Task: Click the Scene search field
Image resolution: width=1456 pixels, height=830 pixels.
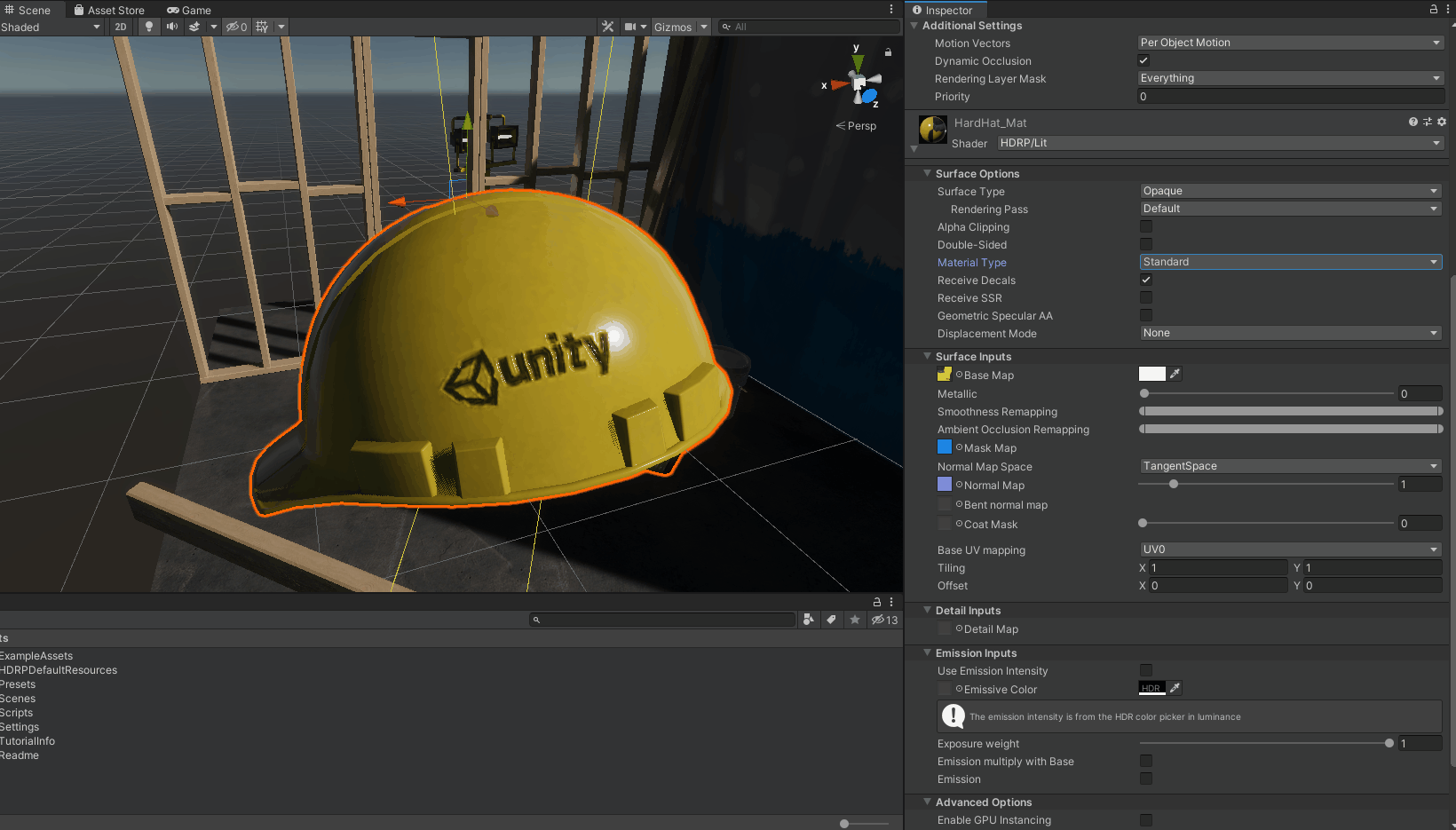Action: [810, 27]
